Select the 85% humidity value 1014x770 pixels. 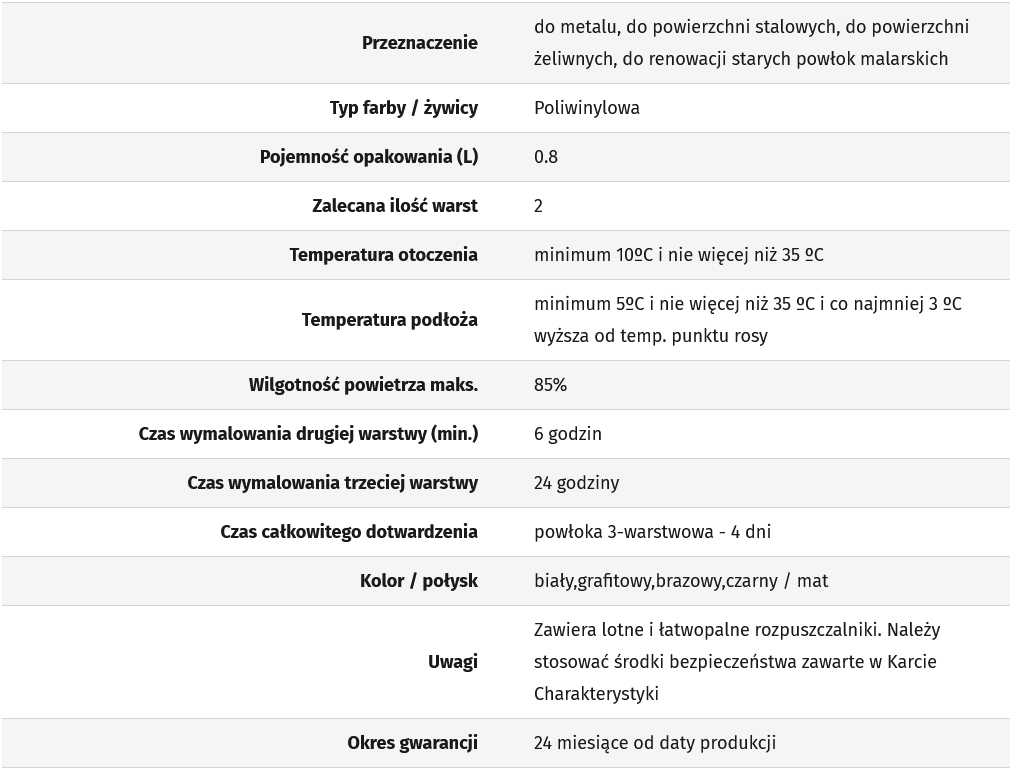point(550,385)
